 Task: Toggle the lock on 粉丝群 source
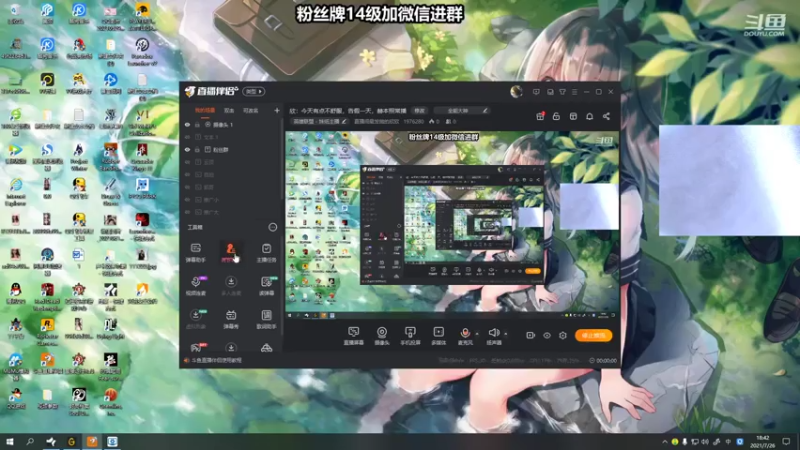tap(197, 149)
